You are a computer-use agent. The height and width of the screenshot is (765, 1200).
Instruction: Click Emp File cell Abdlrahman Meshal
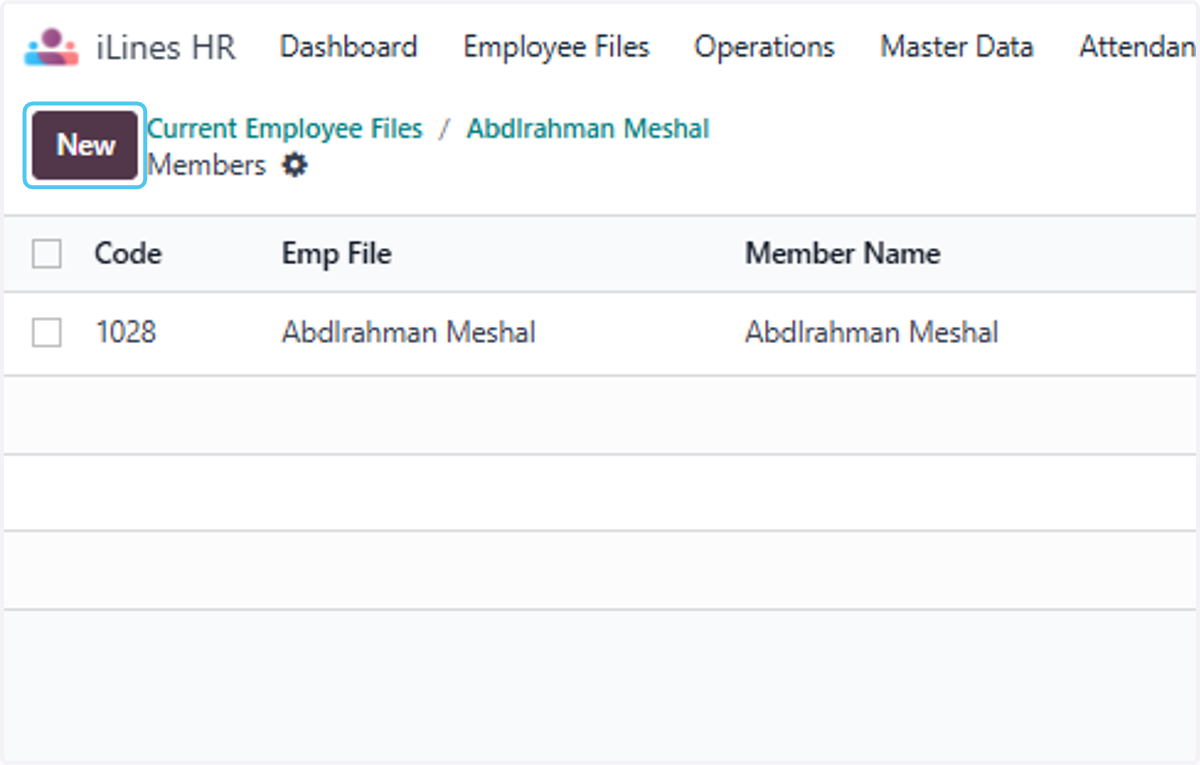click(x=409, y=332)
